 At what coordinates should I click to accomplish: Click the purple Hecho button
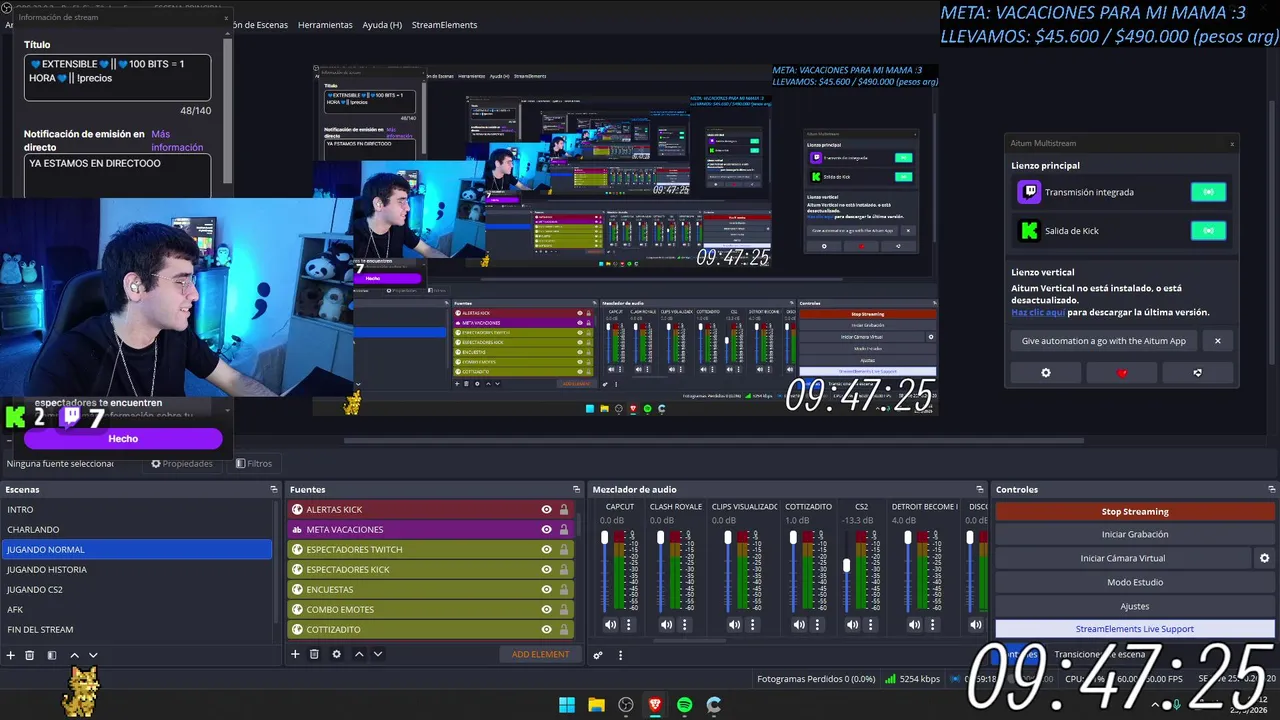point(123,438)
